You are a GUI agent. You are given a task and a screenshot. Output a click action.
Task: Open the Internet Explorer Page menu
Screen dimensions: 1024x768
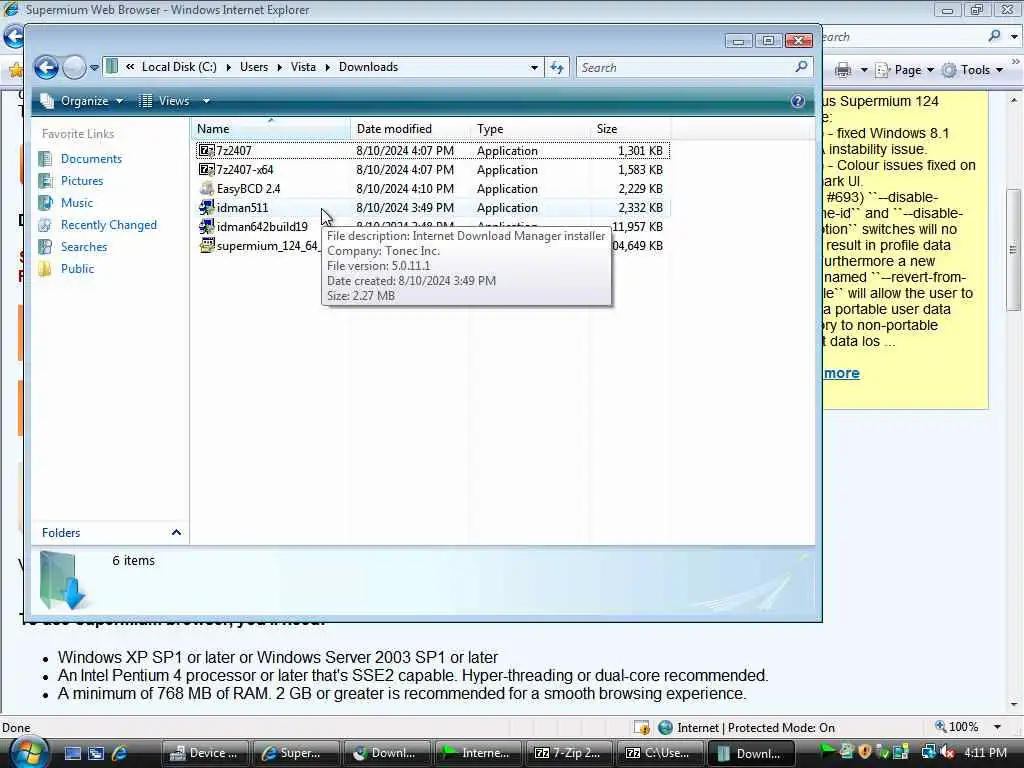904,70
